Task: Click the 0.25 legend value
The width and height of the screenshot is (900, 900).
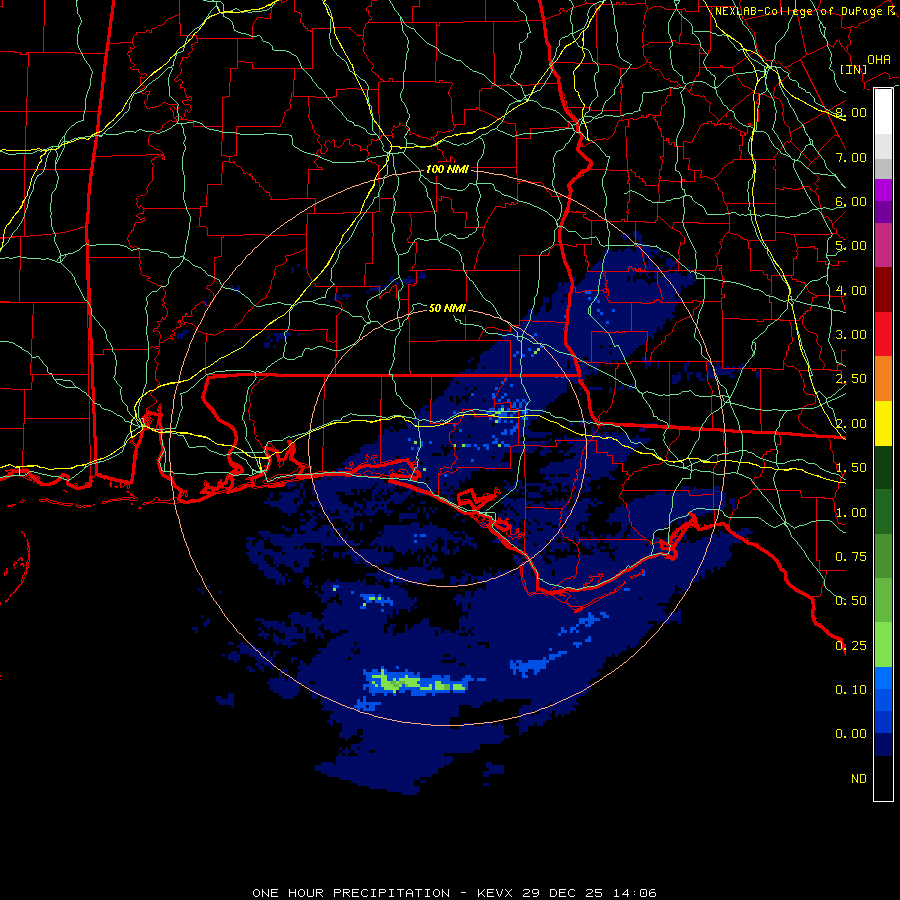Action: click(851, 646)
